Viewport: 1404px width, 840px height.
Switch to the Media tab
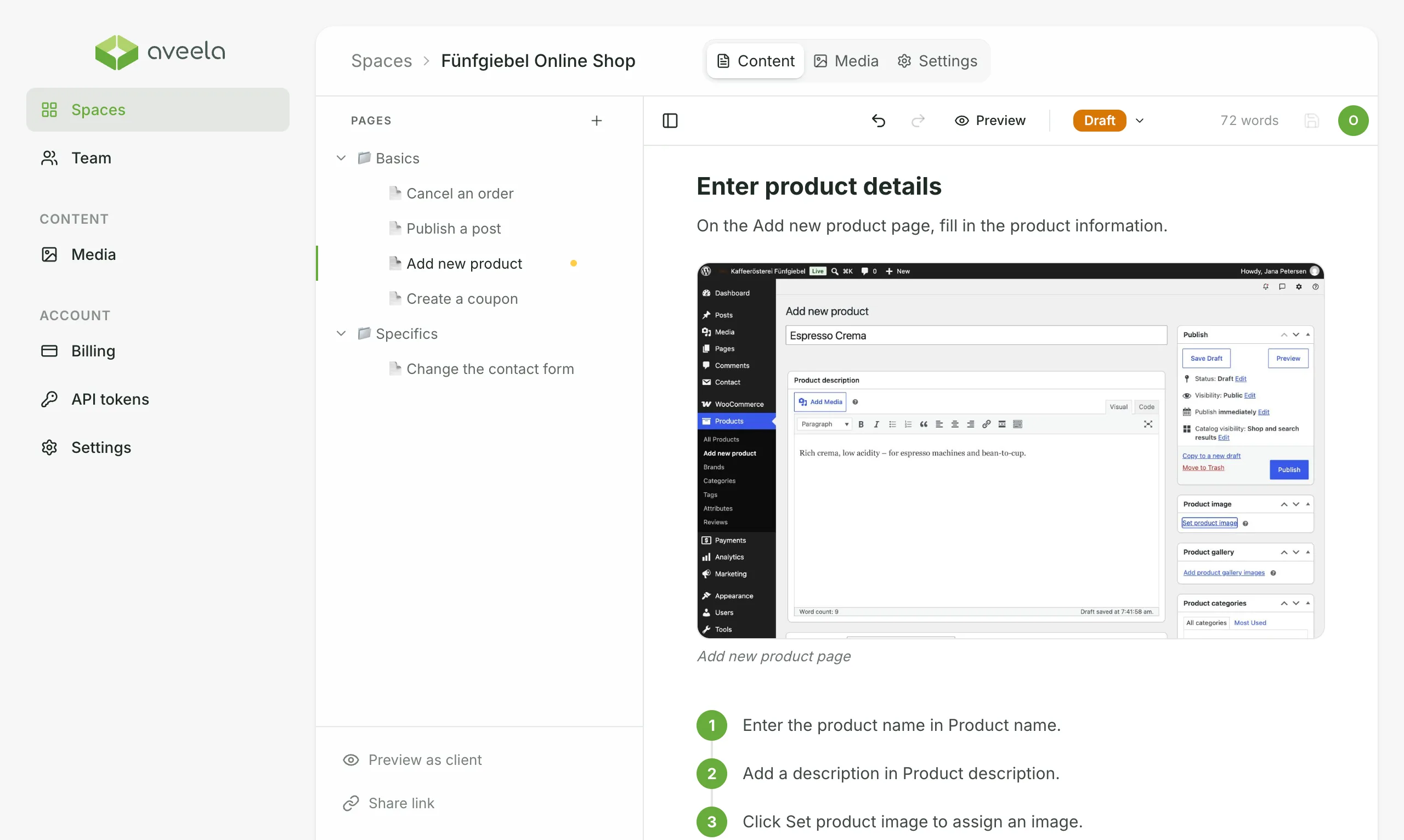click(846, 60)
